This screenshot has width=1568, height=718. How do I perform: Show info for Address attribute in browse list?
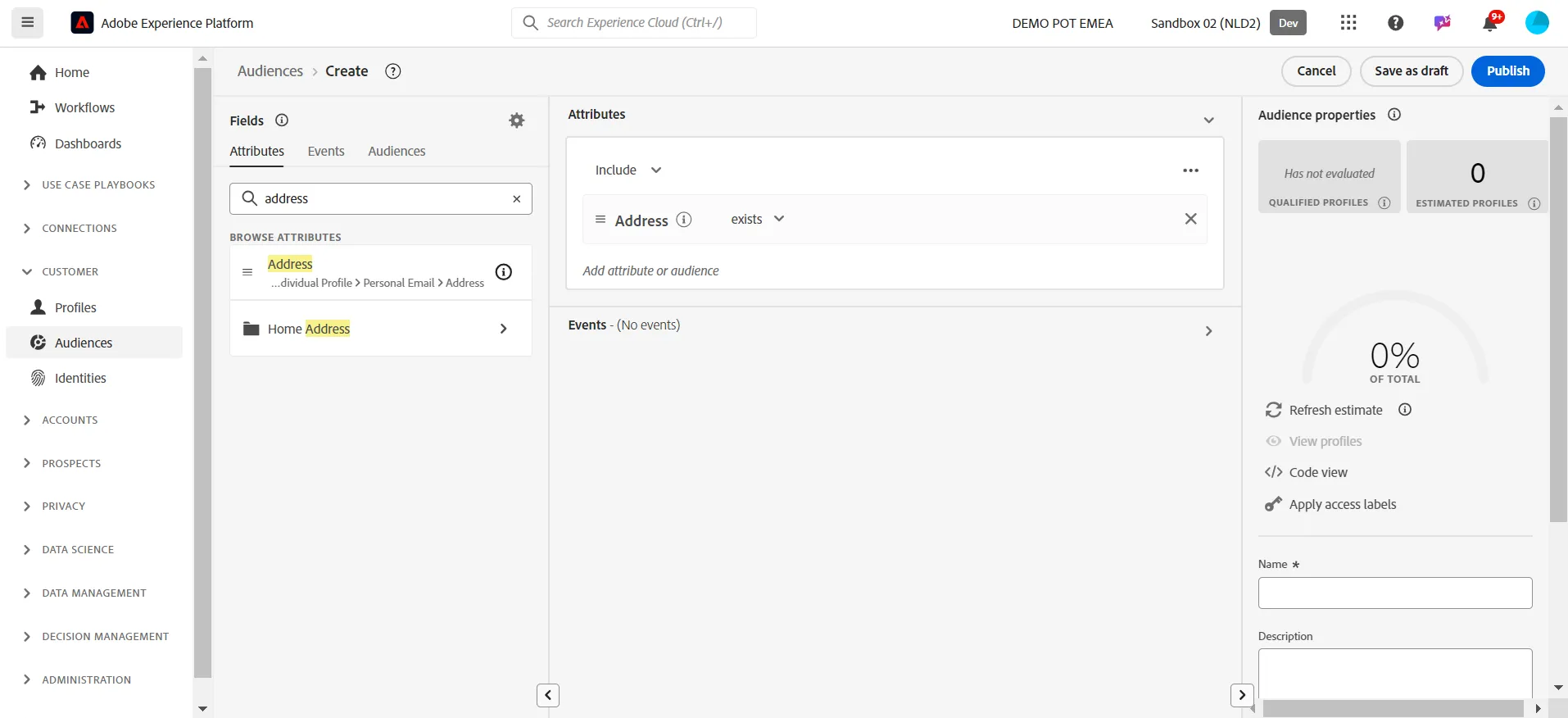(504, 272)
